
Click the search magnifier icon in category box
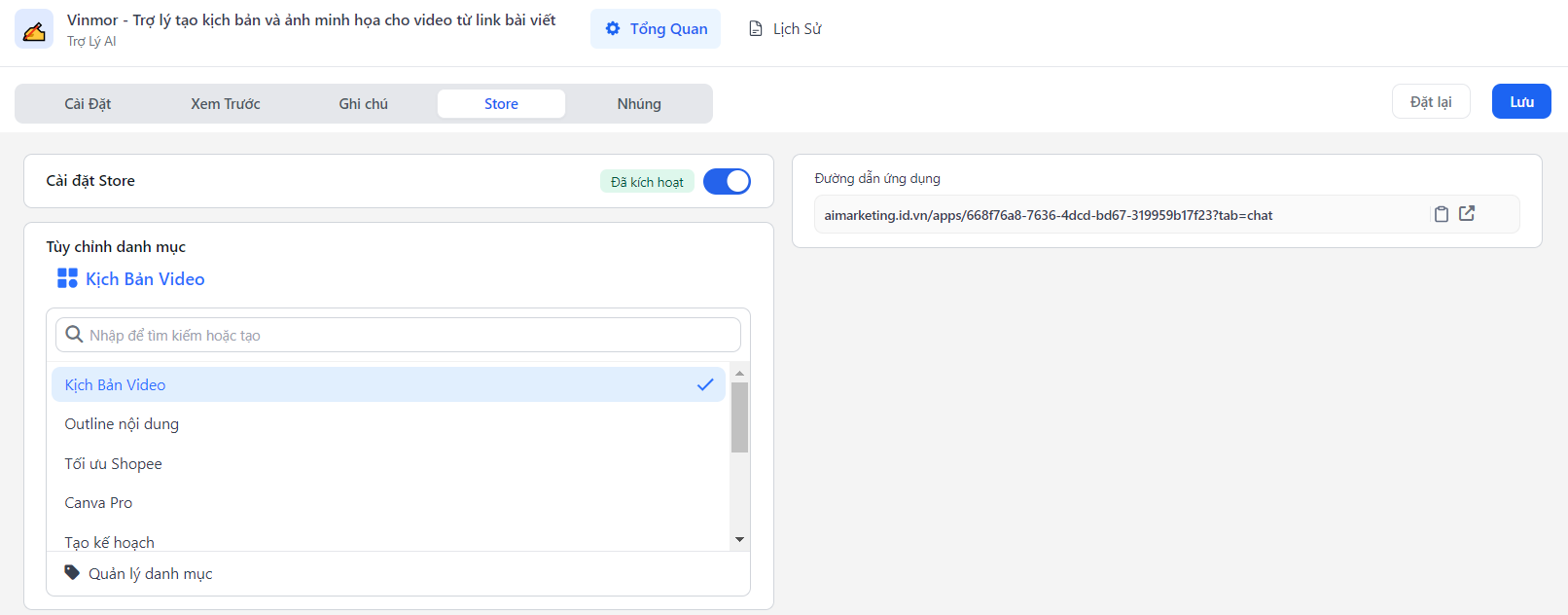coord(74,335)
